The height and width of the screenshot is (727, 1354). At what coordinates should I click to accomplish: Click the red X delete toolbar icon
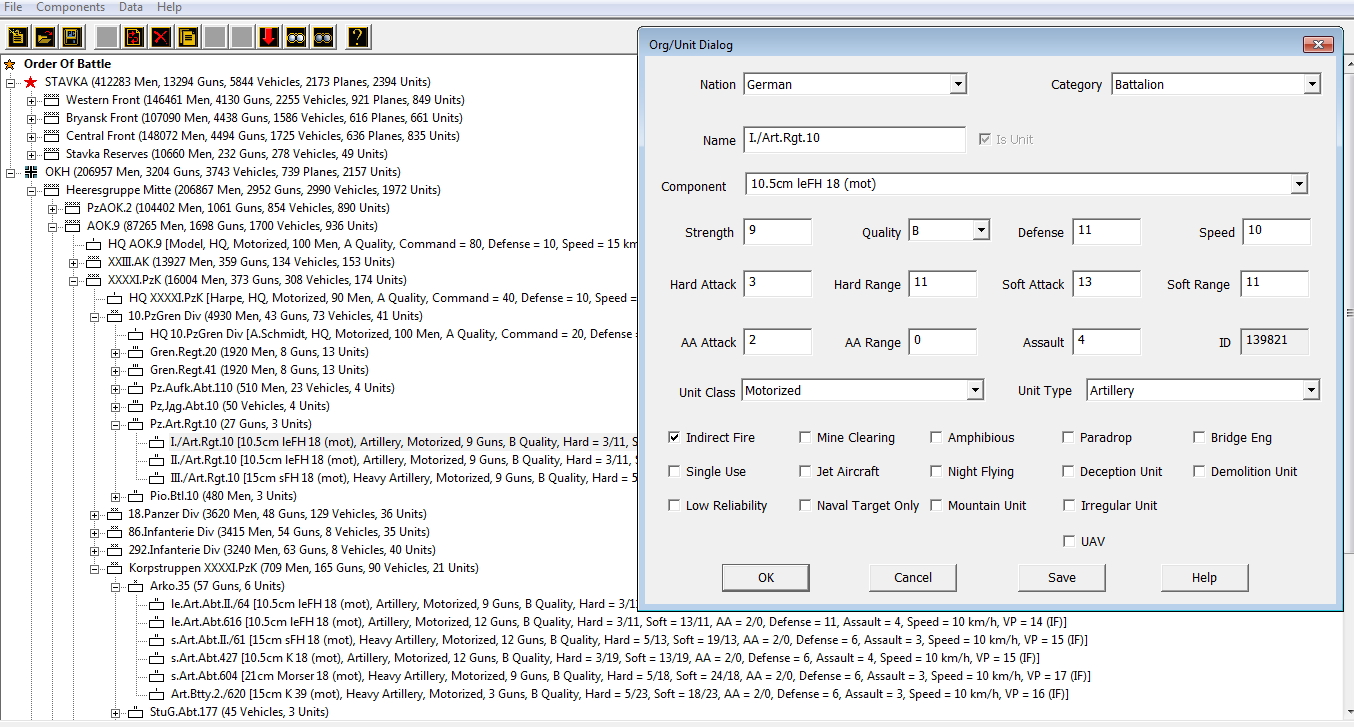tap(161, 38)
